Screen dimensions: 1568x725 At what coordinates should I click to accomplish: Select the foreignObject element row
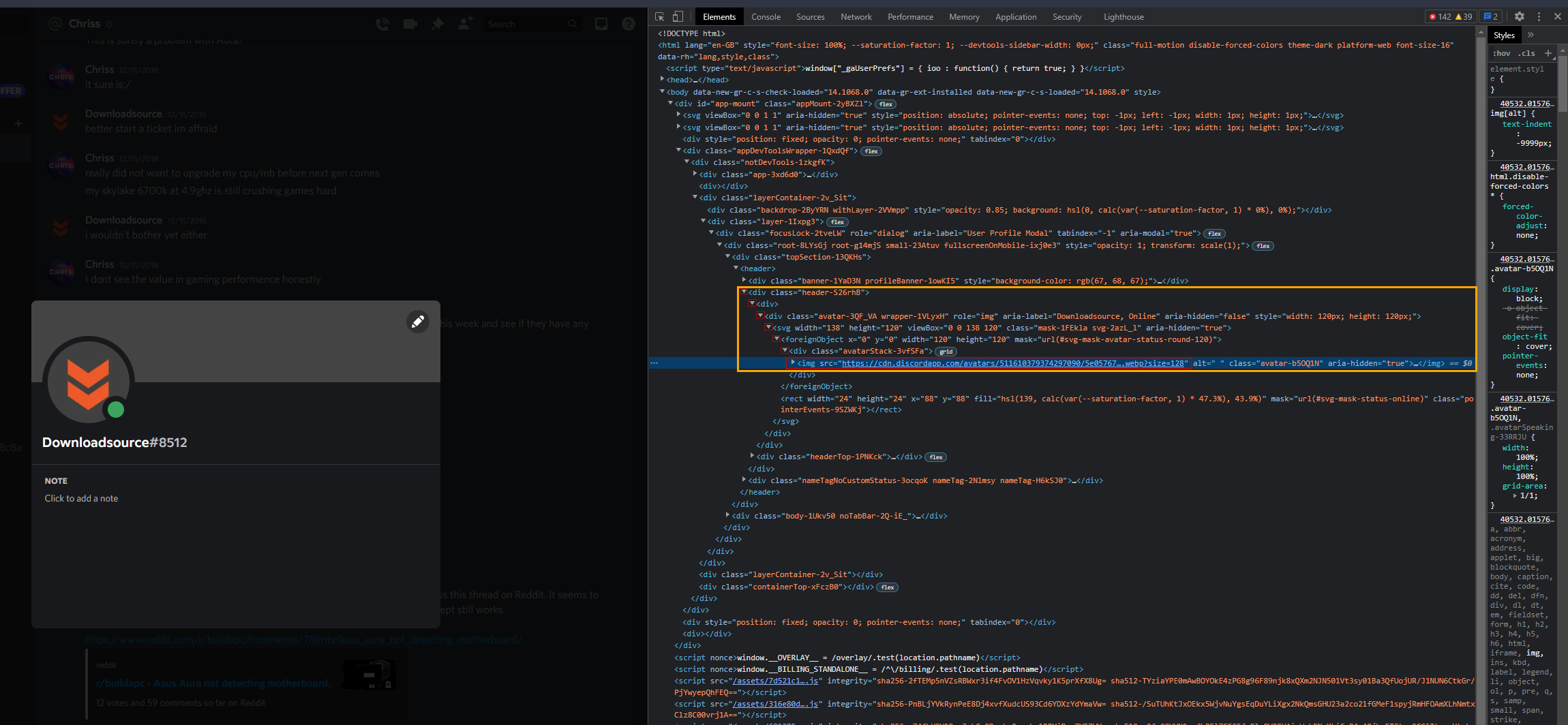pos(1001,339)
